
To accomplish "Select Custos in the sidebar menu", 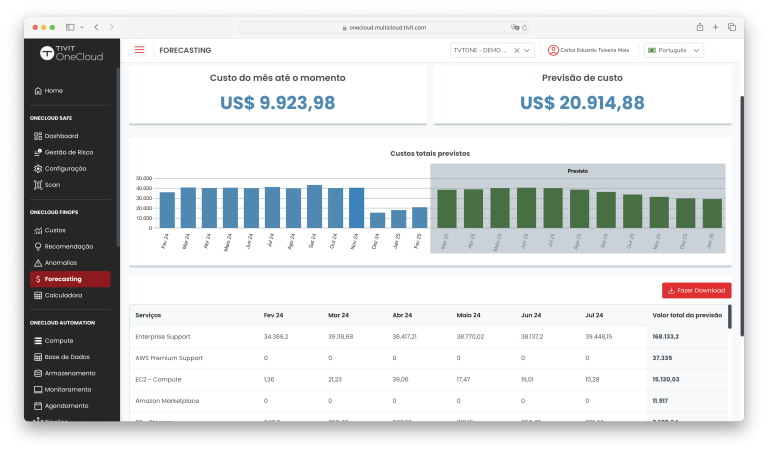I will (x=55, y=230).
